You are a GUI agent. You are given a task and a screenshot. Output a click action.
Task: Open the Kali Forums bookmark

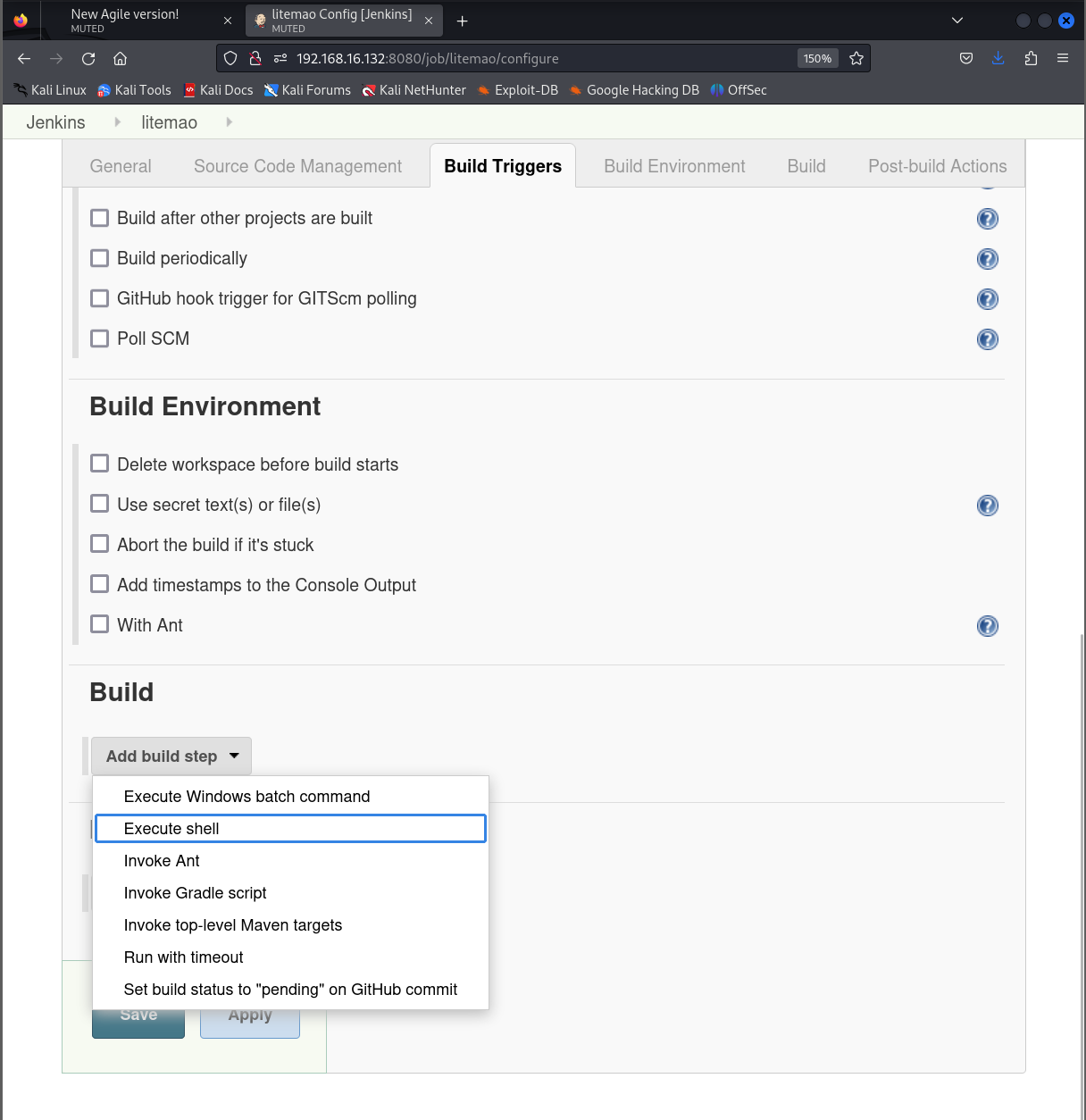(x=307, y=90)
